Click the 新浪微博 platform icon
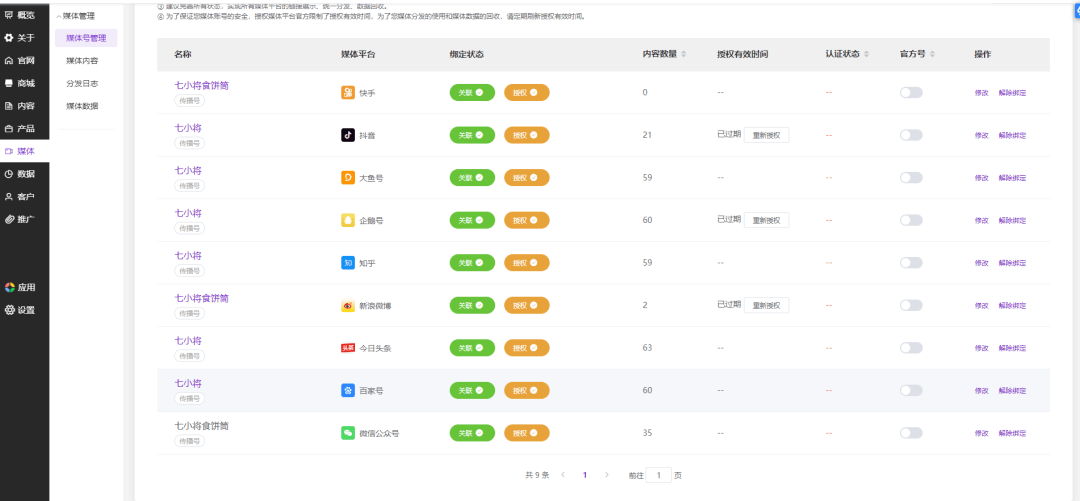Viewport: 1080px width, 501px height. (x=348, y=305)
